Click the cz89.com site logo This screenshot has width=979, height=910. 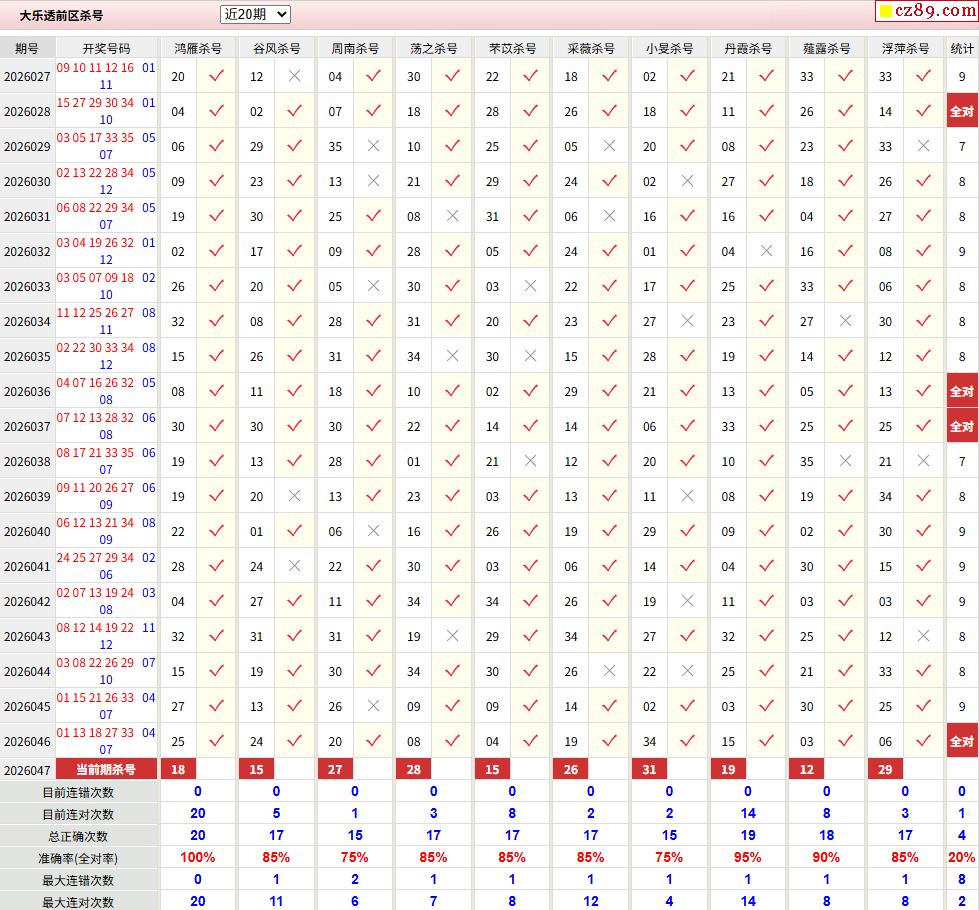pos(924,12)
